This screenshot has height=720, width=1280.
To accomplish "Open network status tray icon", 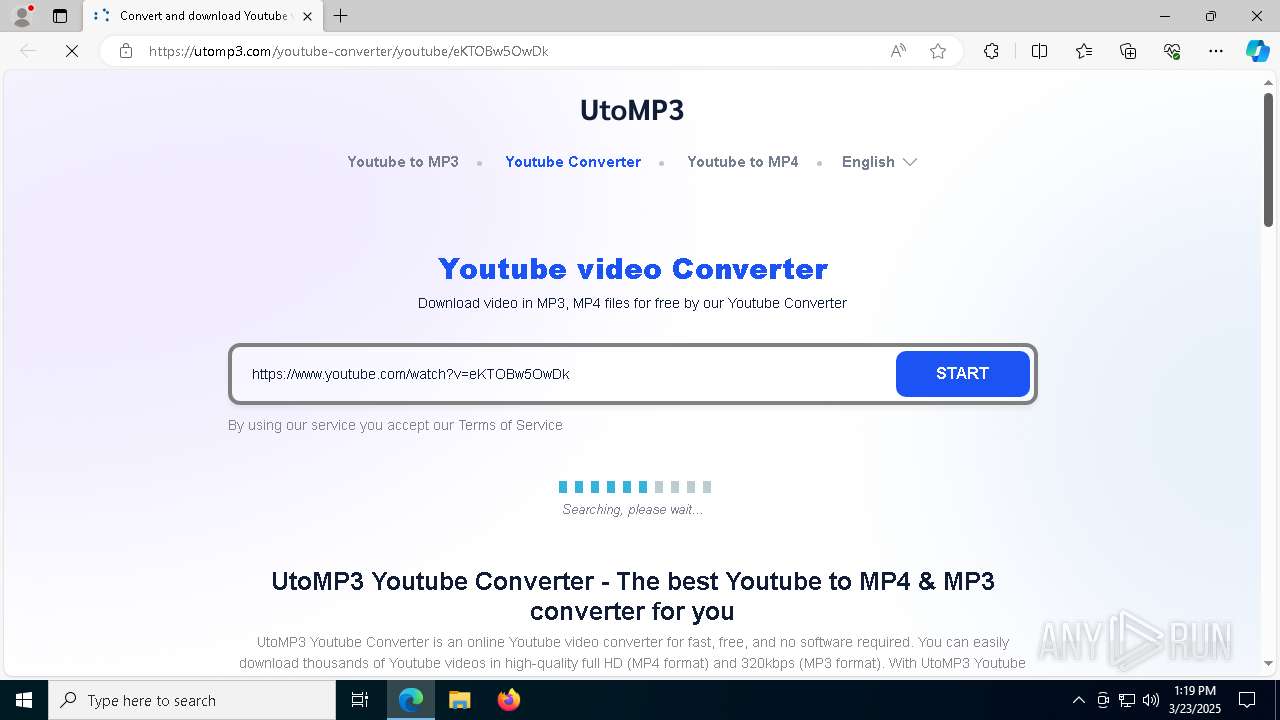I will coord(1126,700).
